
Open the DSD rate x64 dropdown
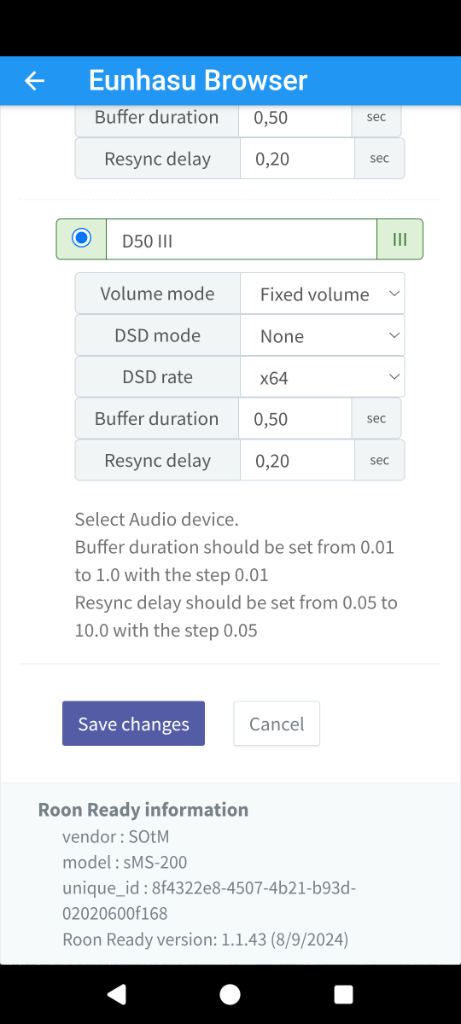323,377
